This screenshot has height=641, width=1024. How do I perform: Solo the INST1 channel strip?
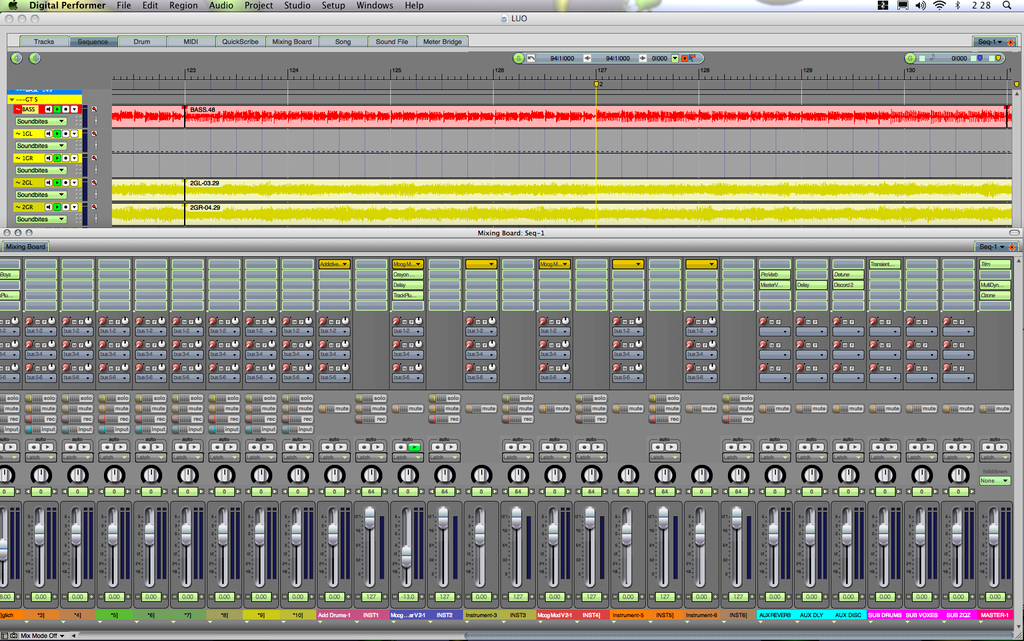[371, 398]
